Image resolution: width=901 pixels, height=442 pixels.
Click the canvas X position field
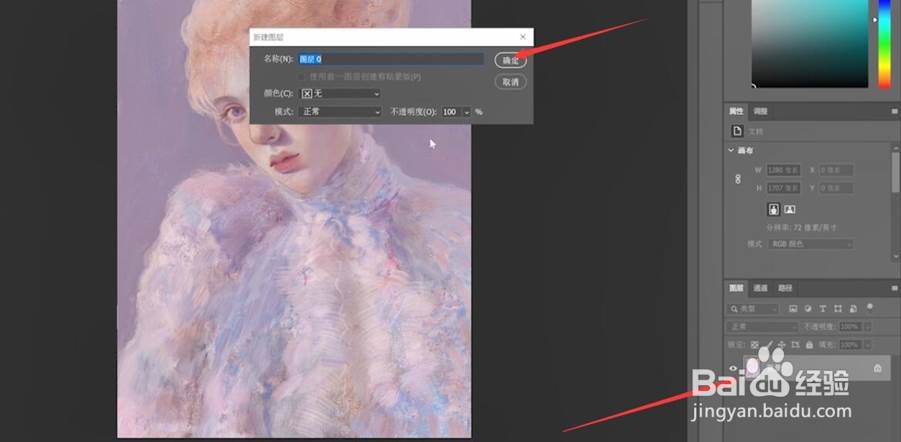pyautogui.click(x=837, y=170)
